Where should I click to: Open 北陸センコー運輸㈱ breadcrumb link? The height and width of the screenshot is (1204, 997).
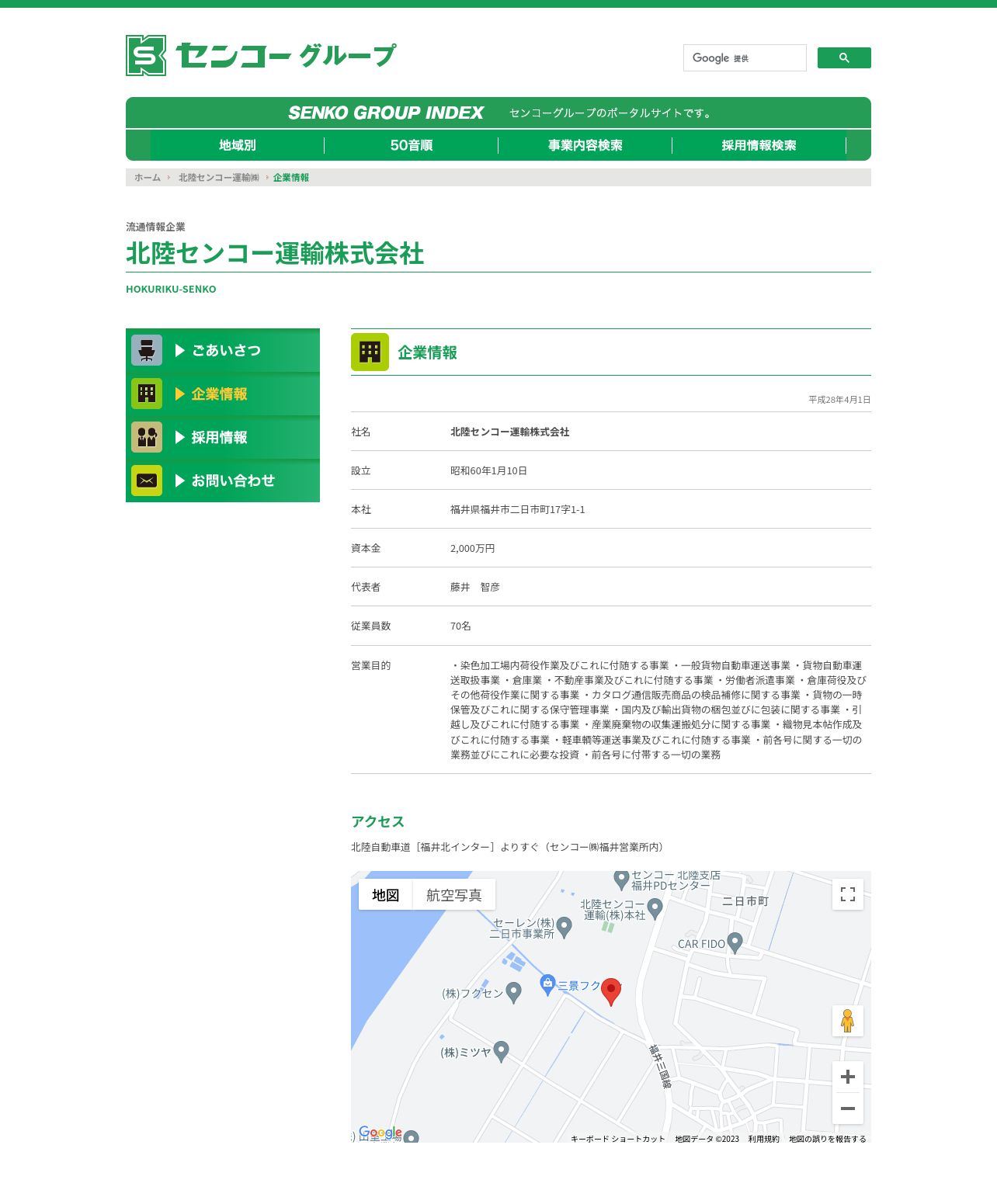(219, 178)
